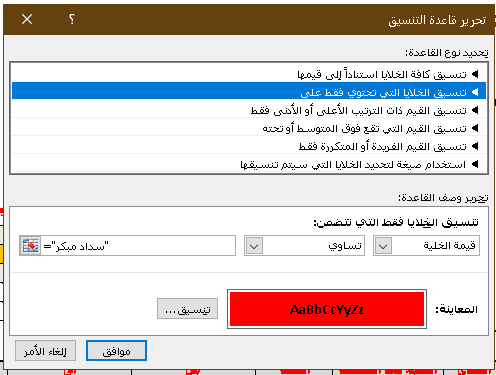The image size is (496, 375).
Task: Click the تنسيق... format button
Action: [x=187, y=308]
